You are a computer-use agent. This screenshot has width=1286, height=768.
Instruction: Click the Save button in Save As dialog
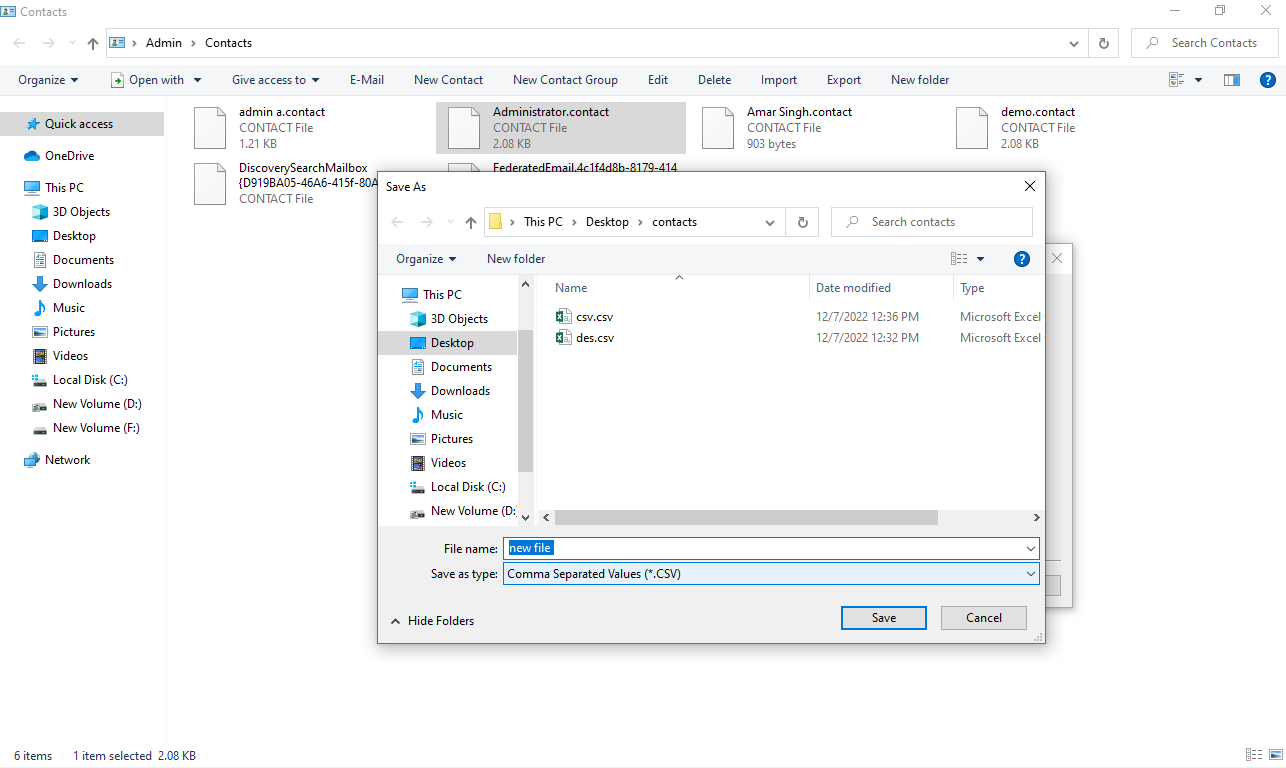884,618
